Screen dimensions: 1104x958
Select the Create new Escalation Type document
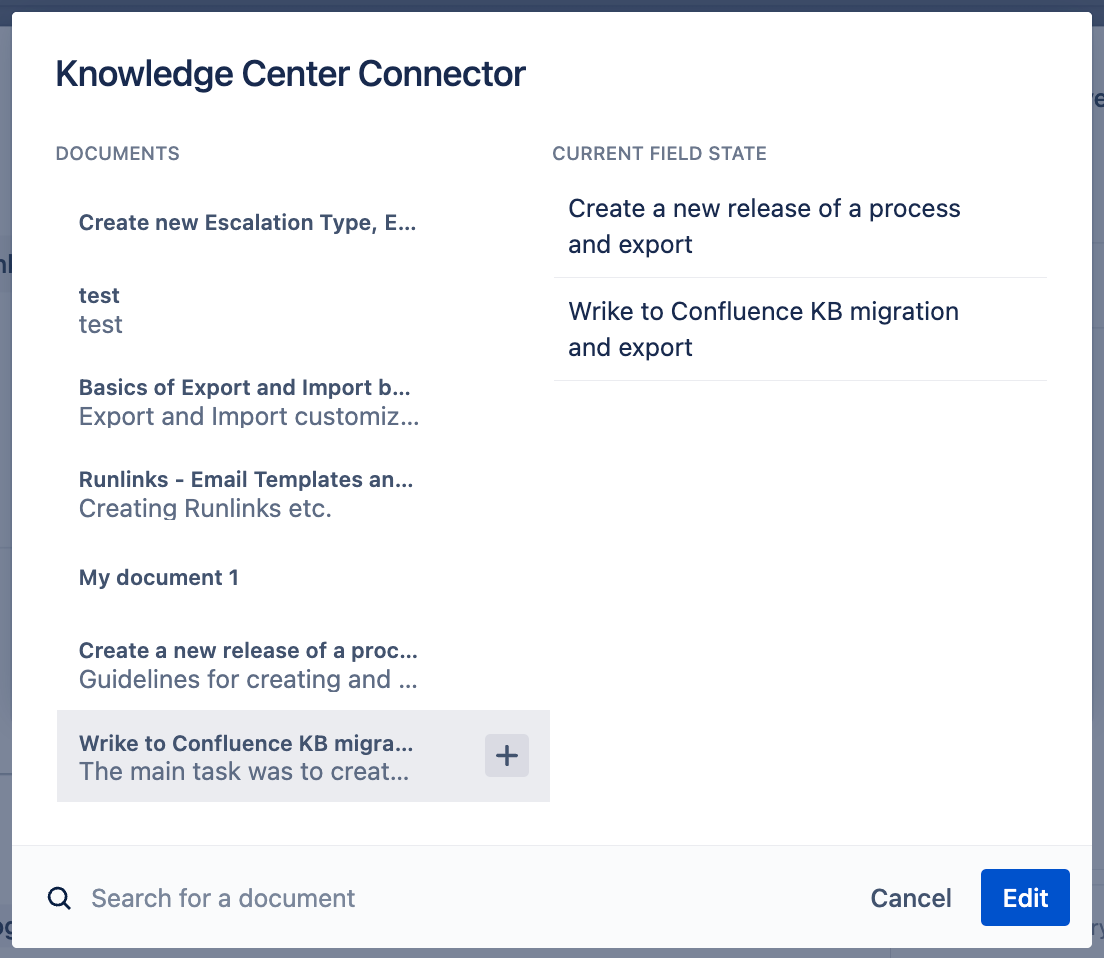tap(303, 222)
